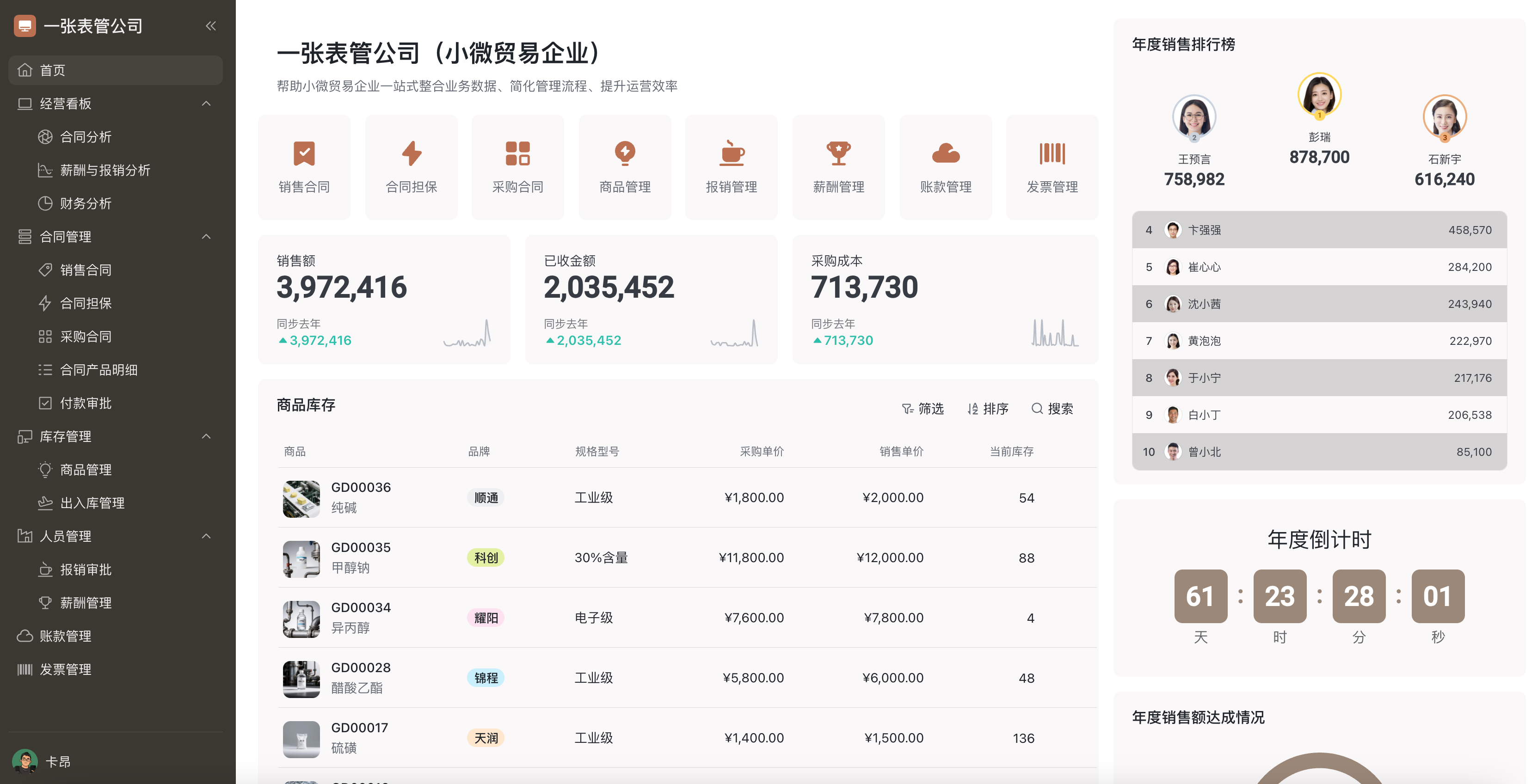Open 采购合同 grid icon card
This screenshot has height=784, width=1538.
pos(517,153)
